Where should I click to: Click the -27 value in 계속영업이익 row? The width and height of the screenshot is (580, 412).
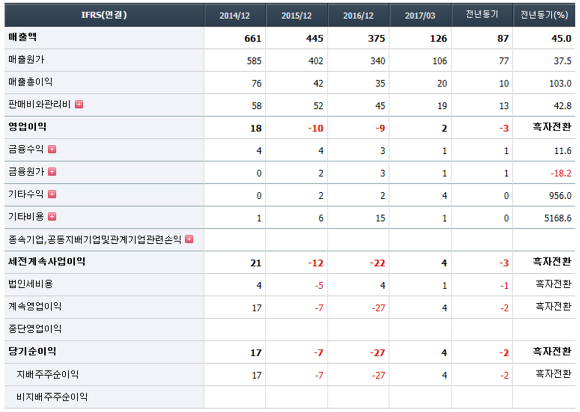(x=379, y=308)
